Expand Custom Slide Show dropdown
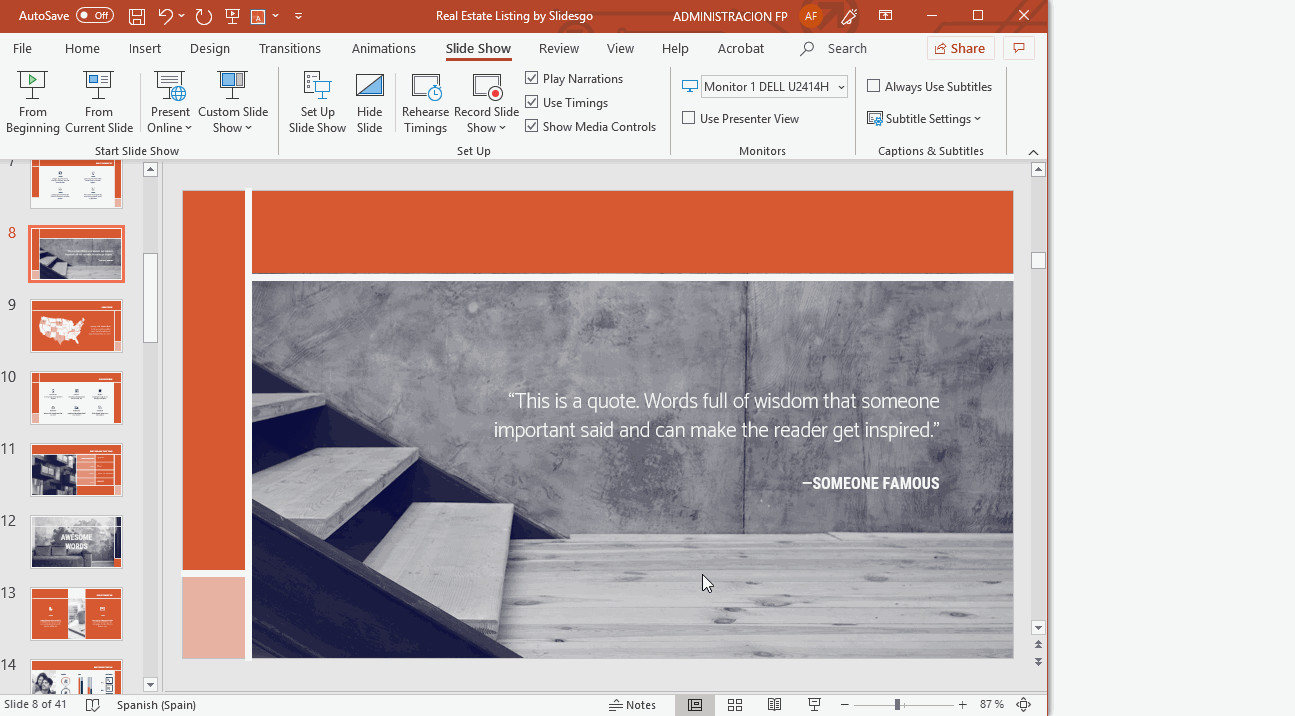 [233, 102]
